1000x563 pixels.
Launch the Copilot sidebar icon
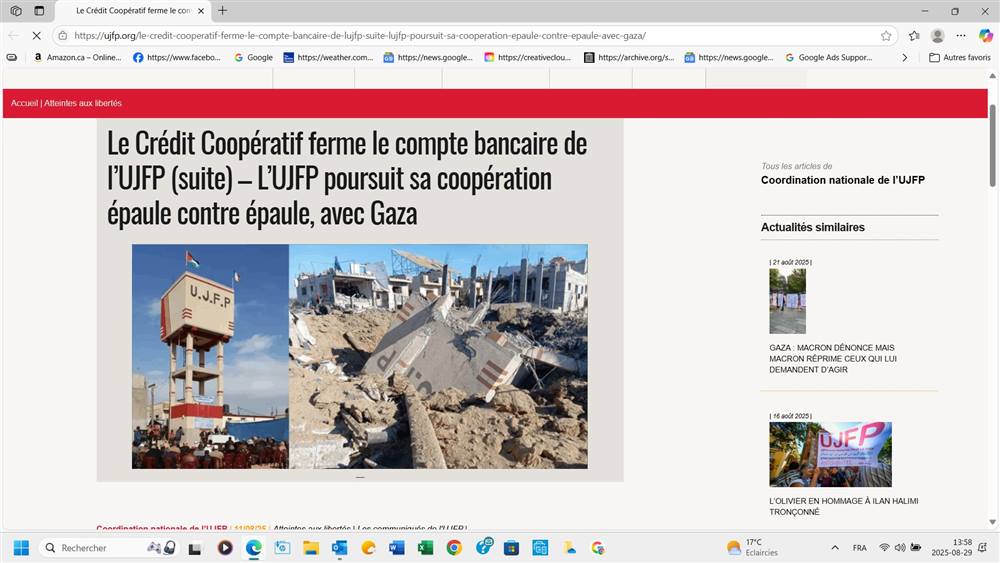985,36
